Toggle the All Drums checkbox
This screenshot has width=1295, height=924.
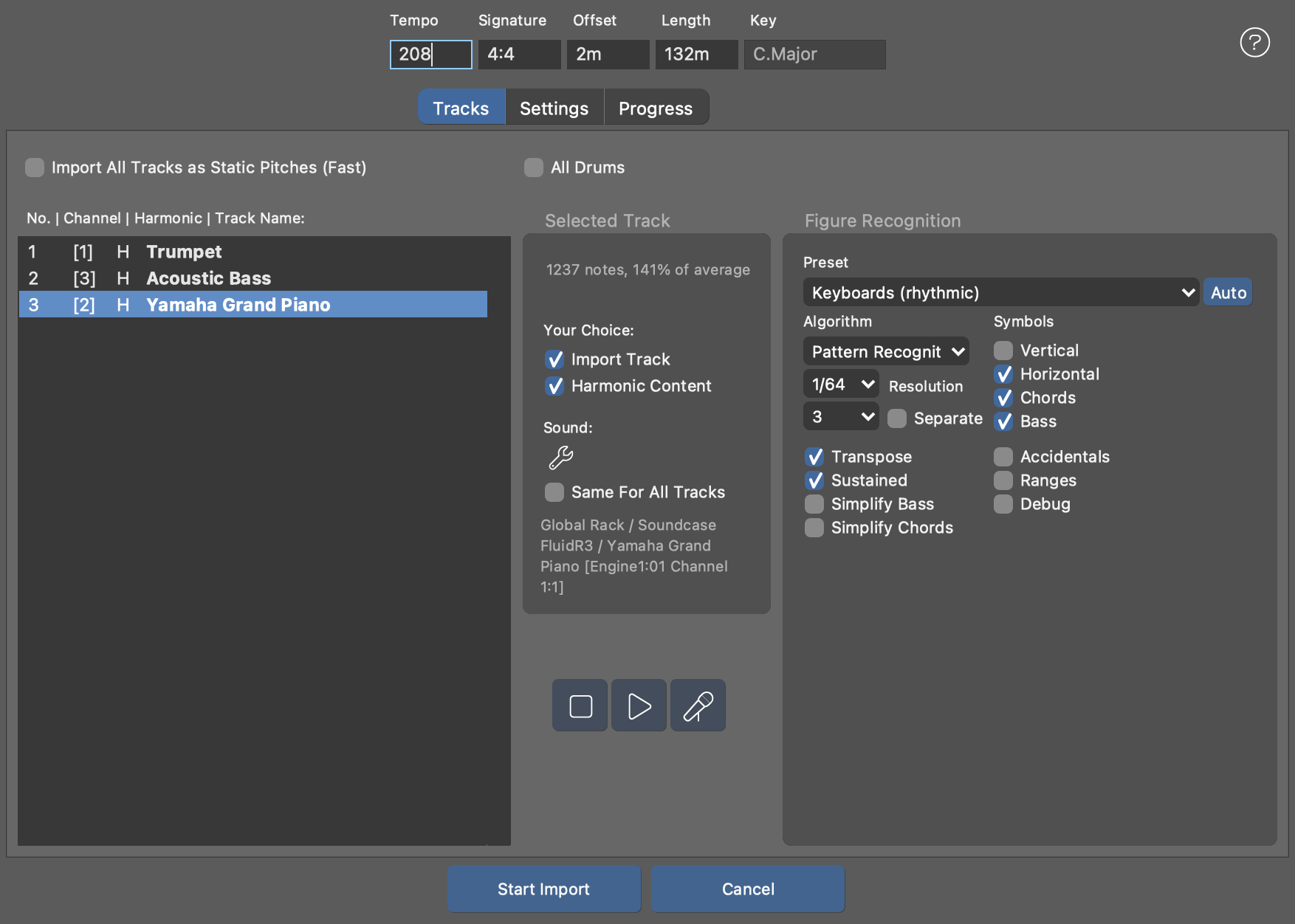pyautogui.click(x=534, y=168)
